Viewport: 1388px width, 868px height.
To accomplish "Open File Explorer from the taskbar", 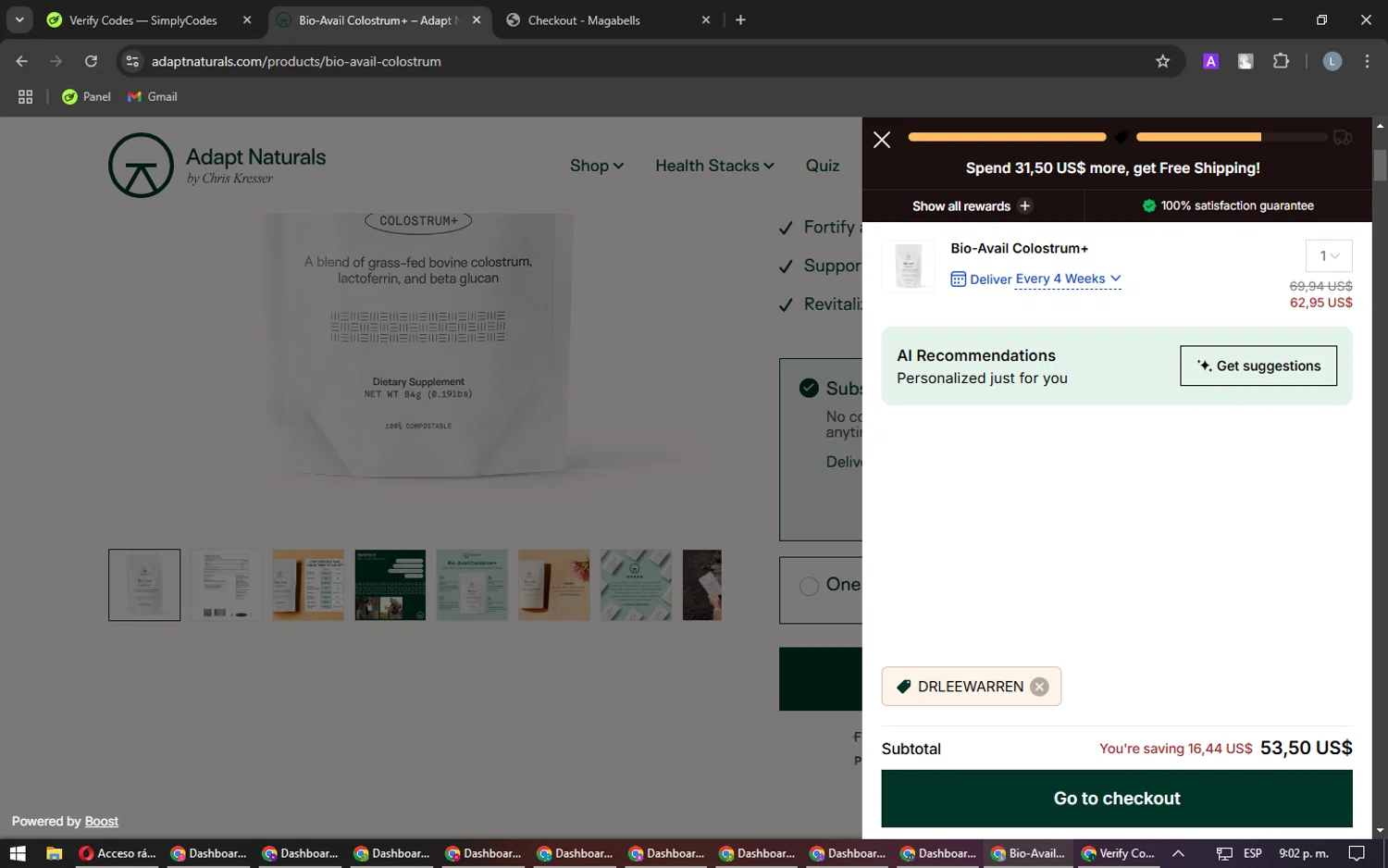I will pos(54,853).
